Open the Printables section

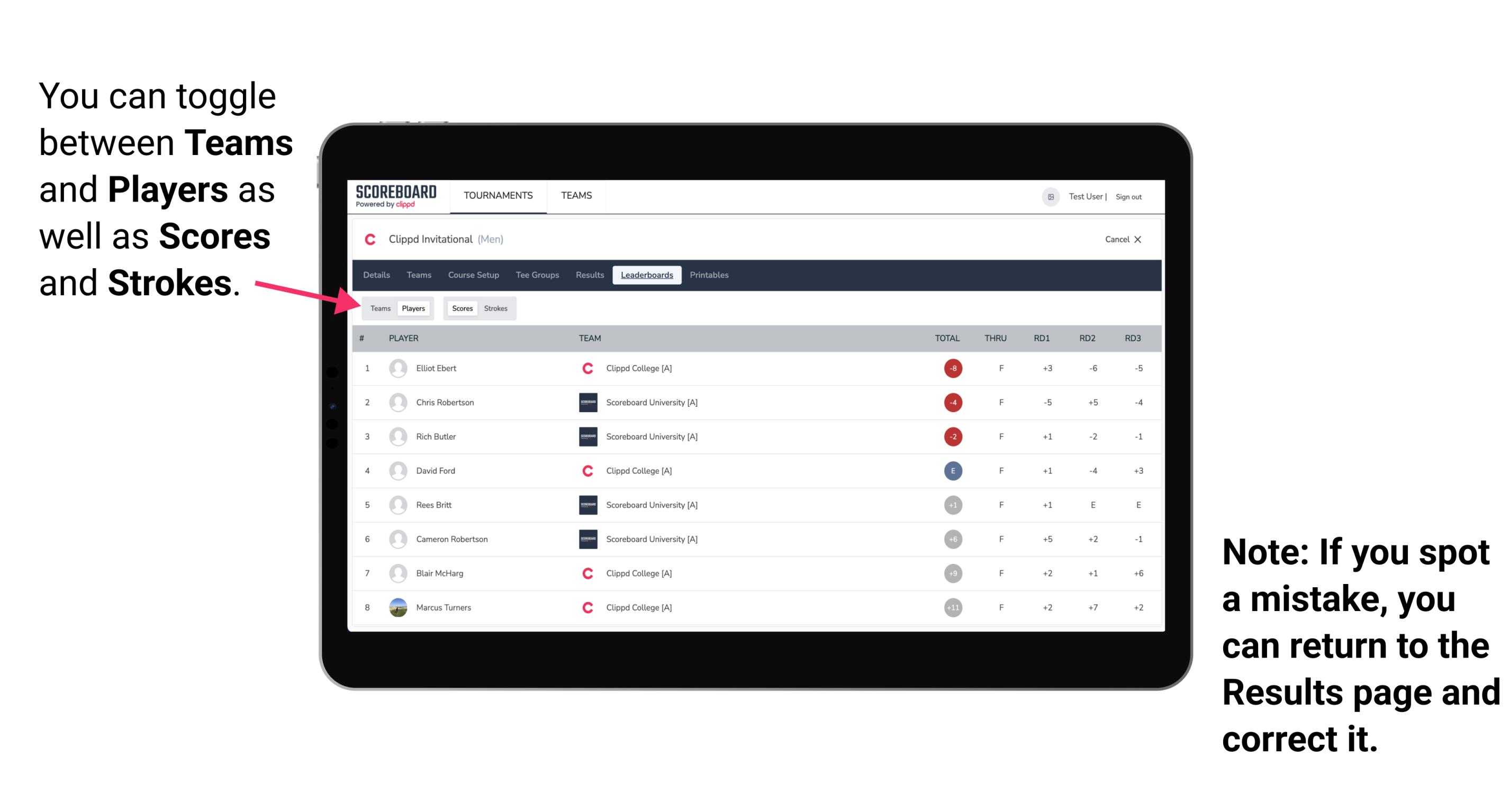coord(711,275)
